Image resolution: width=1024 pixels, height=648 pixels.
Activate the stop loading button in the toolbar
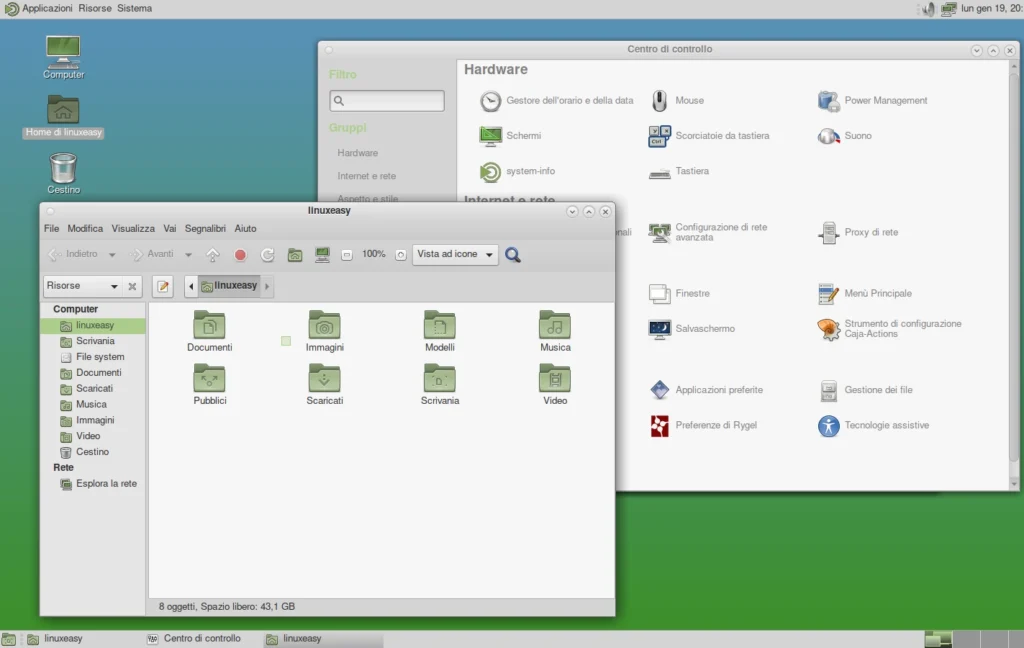[x=239, y=254]
